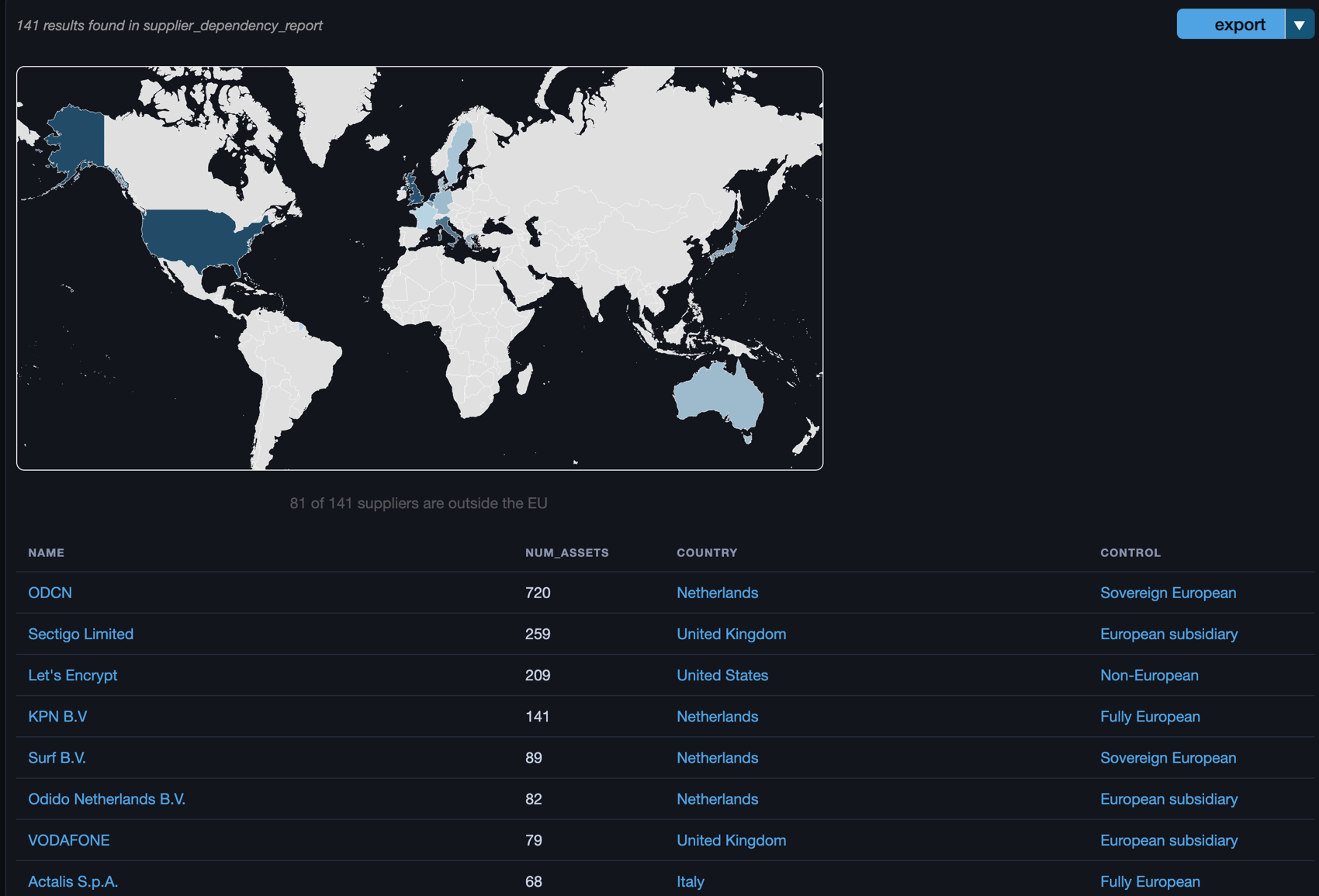This screenshot has height=896, width=1319.
Task: Sort by the COUNTRY column header
Action: (x=707, y=552)
